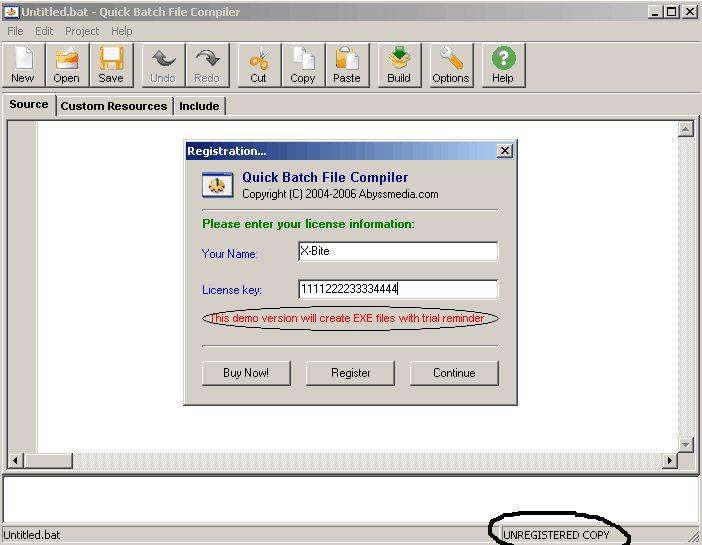702x545 pixels.
Task: Click the red demo version trial reminder text
Action: pos(347,318)
